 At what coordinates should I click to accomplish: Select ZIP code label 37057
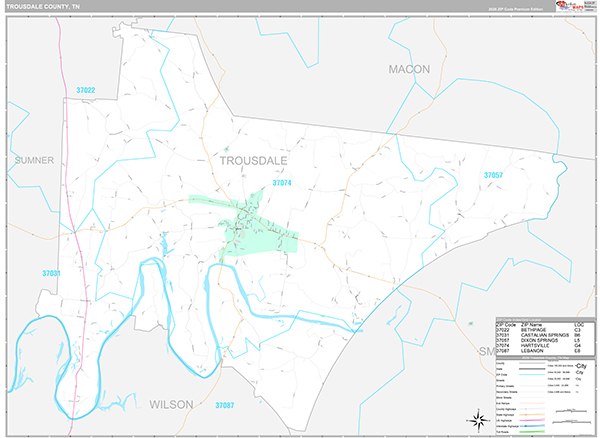496,175
